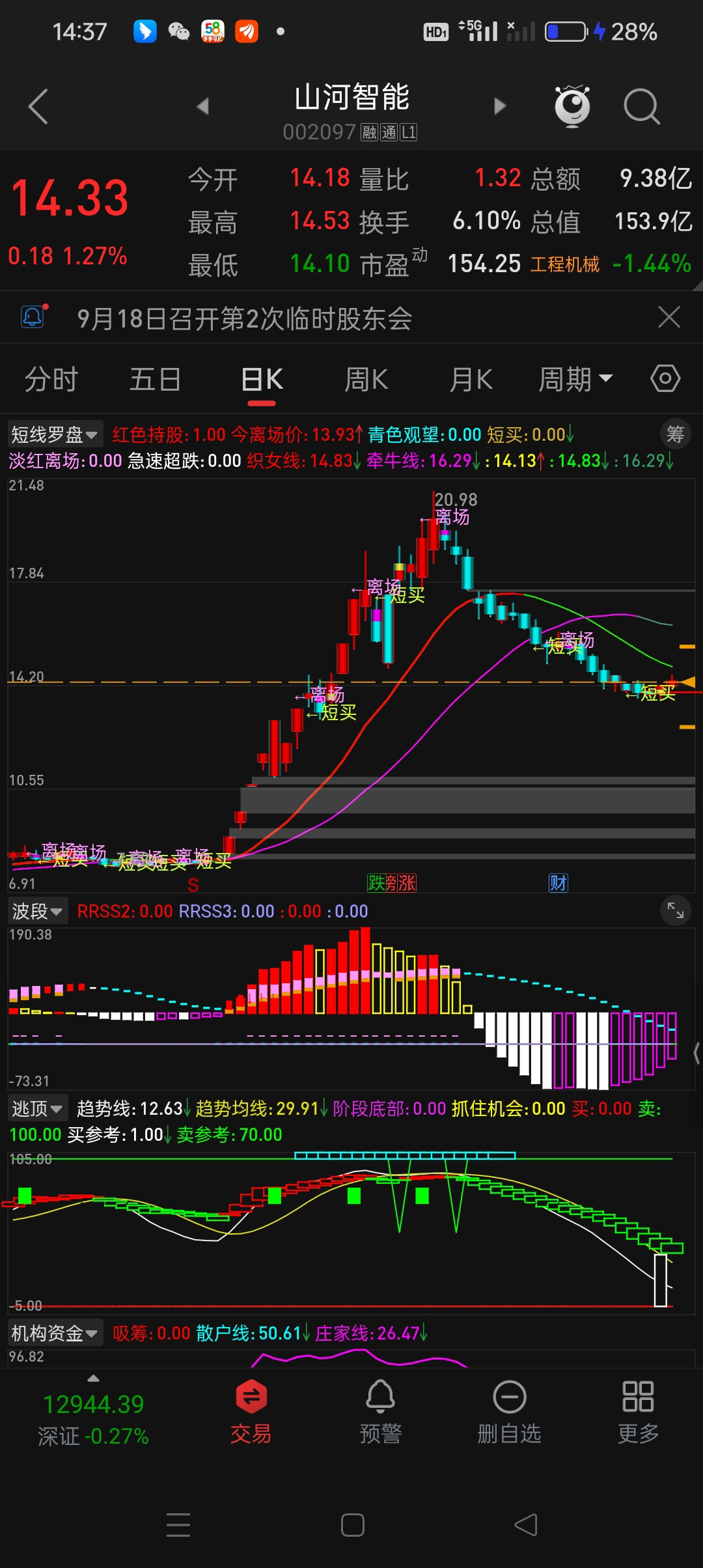
Task: Tap the red S marker on chart
Action: click(193, 885)
